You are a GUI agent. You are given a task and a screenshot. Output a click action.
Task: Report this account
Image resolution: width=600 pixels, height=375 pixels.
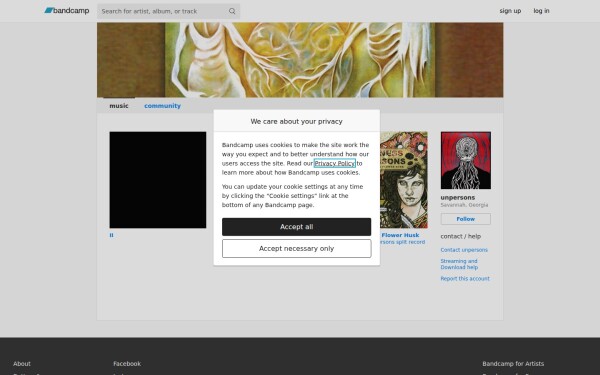(465, 279)
